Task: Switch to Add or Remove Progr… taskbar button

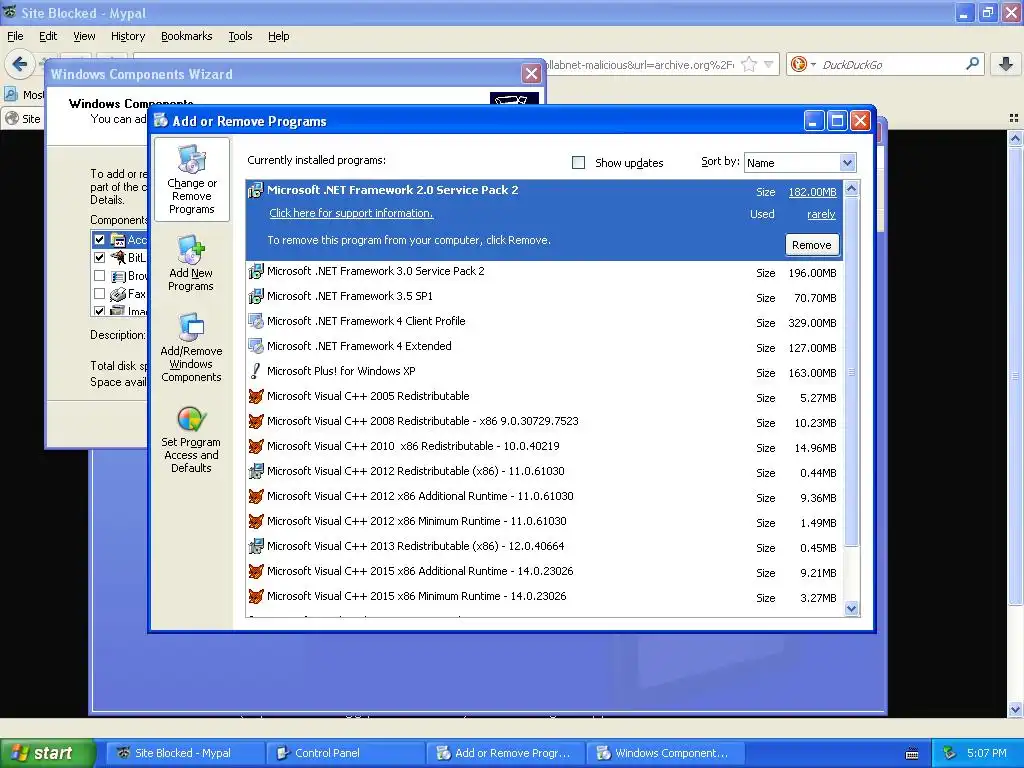Action: (506, 753)
